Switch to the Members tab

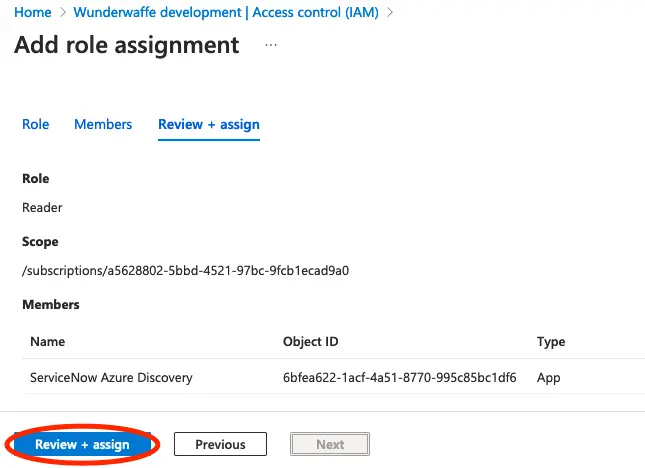coord(103,125)
